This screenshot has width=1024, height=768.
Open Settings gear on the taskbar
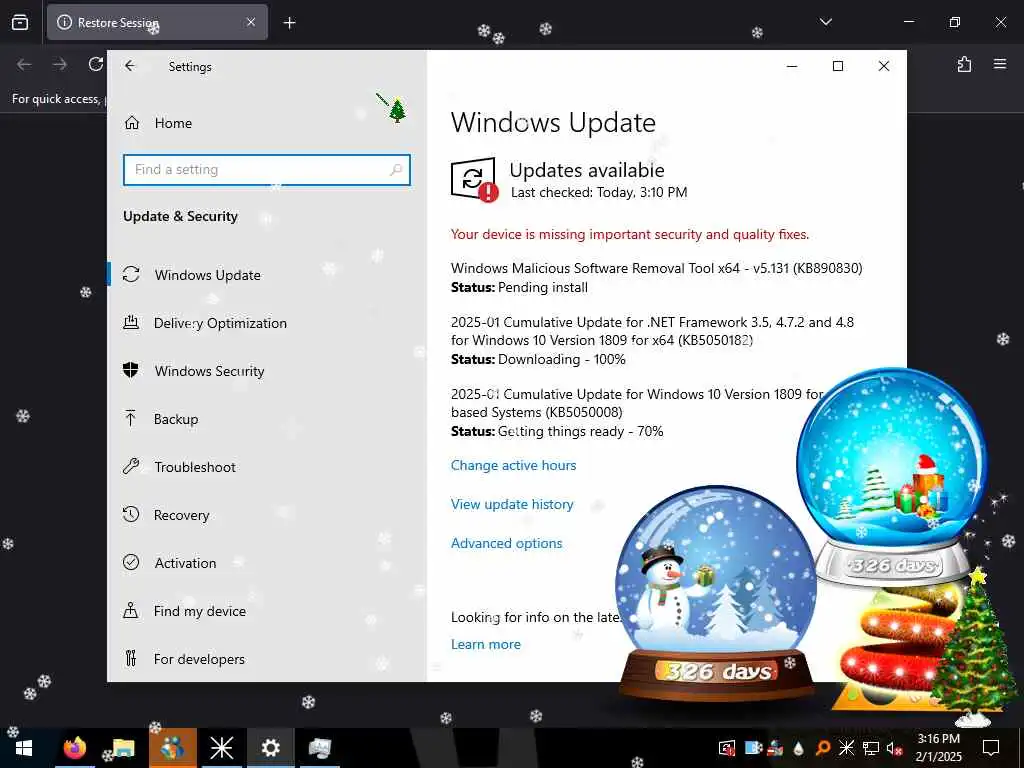click(270, 748)
